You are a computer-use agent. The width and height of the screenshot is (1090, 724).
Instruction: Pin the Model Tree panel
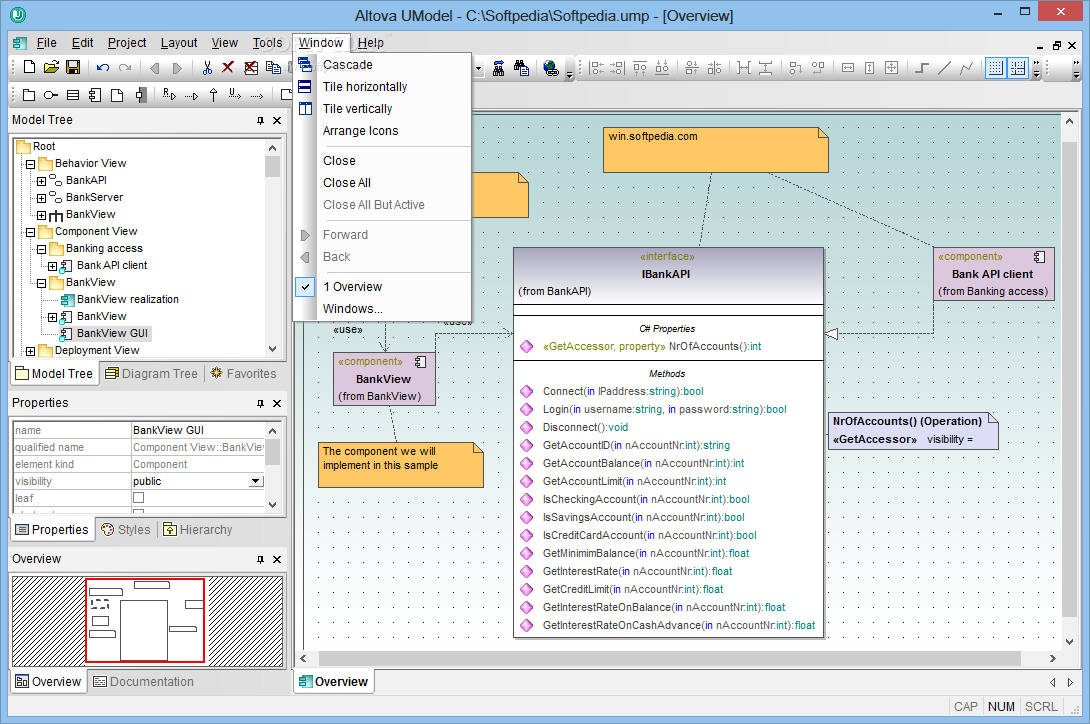(x=261, y=120)
